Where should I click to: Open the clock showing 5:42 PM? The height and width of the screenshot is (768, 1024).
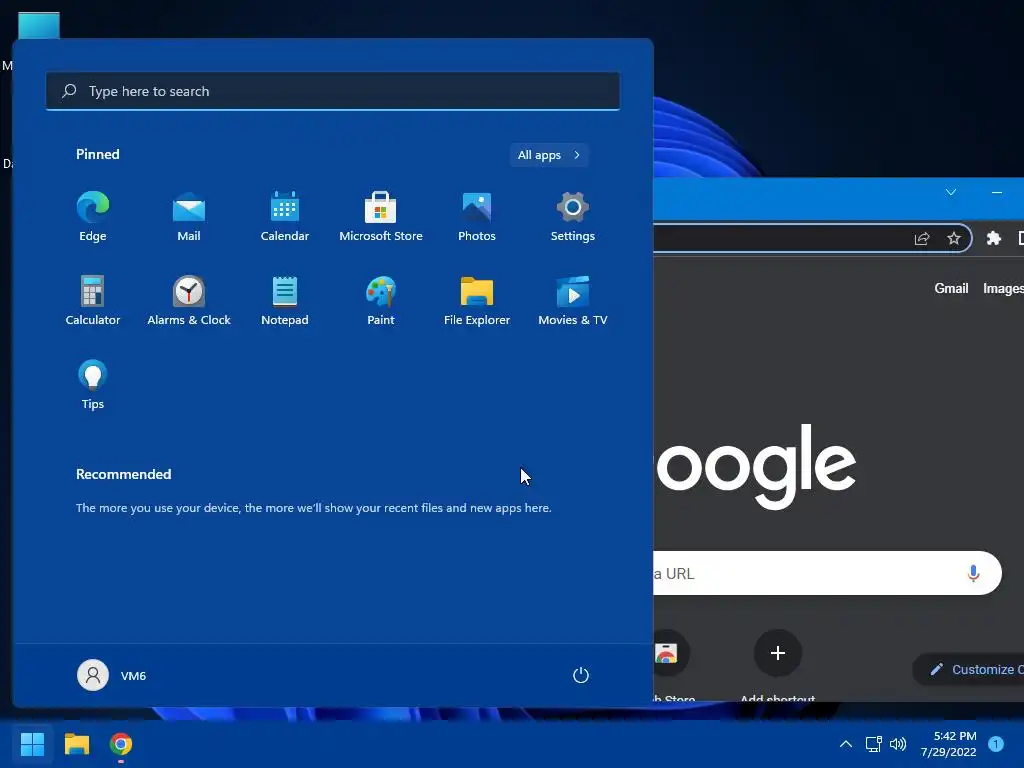[948, 744]
